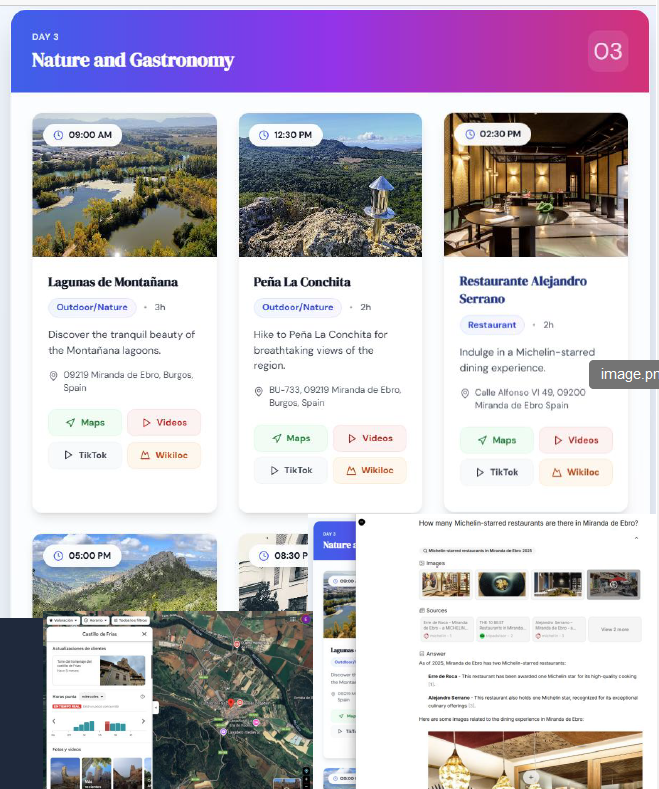The height and width of the screenshot is (789, 659).
Task: Expand the Valoración filter dropdown
Action: [x=66, y=620]
